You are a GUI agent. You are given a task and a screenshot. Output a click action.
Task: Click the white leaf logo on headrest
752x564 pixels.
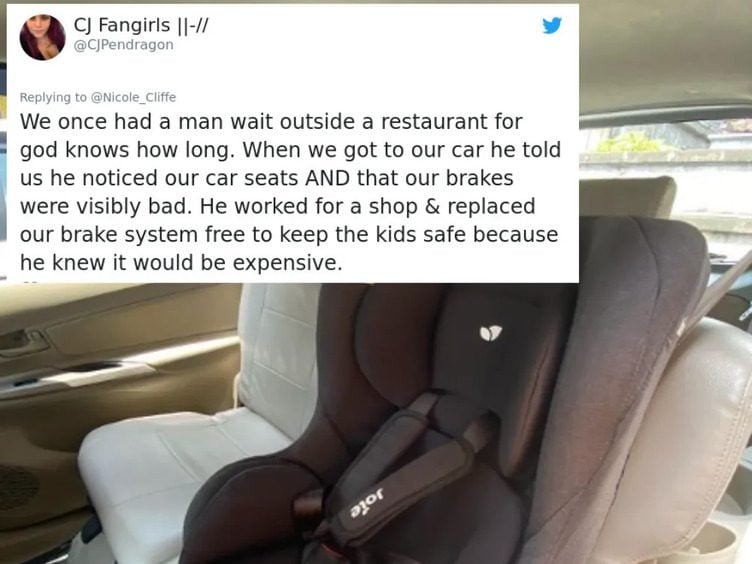pos(491,333)
